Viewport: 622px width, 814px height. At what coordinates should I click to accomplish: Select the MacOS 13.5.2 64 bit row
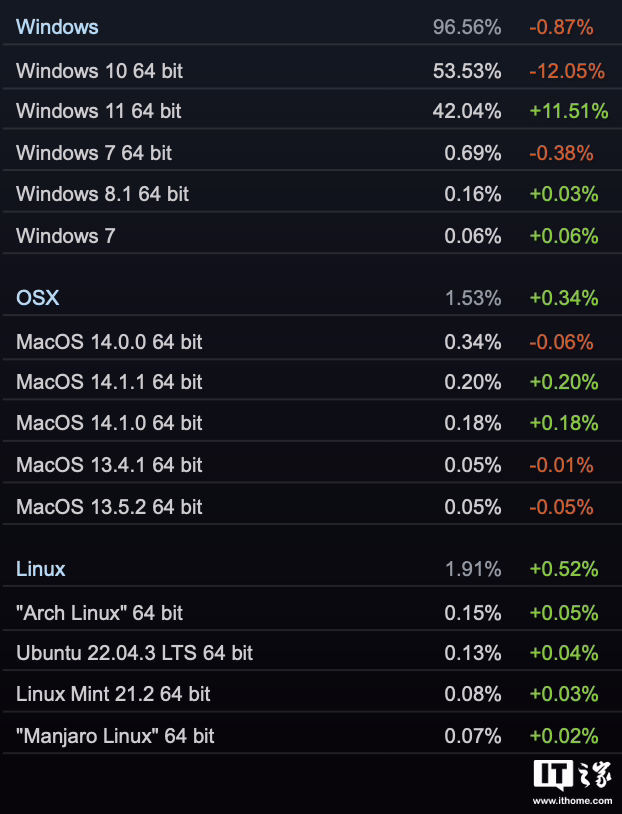pos(312,507)
